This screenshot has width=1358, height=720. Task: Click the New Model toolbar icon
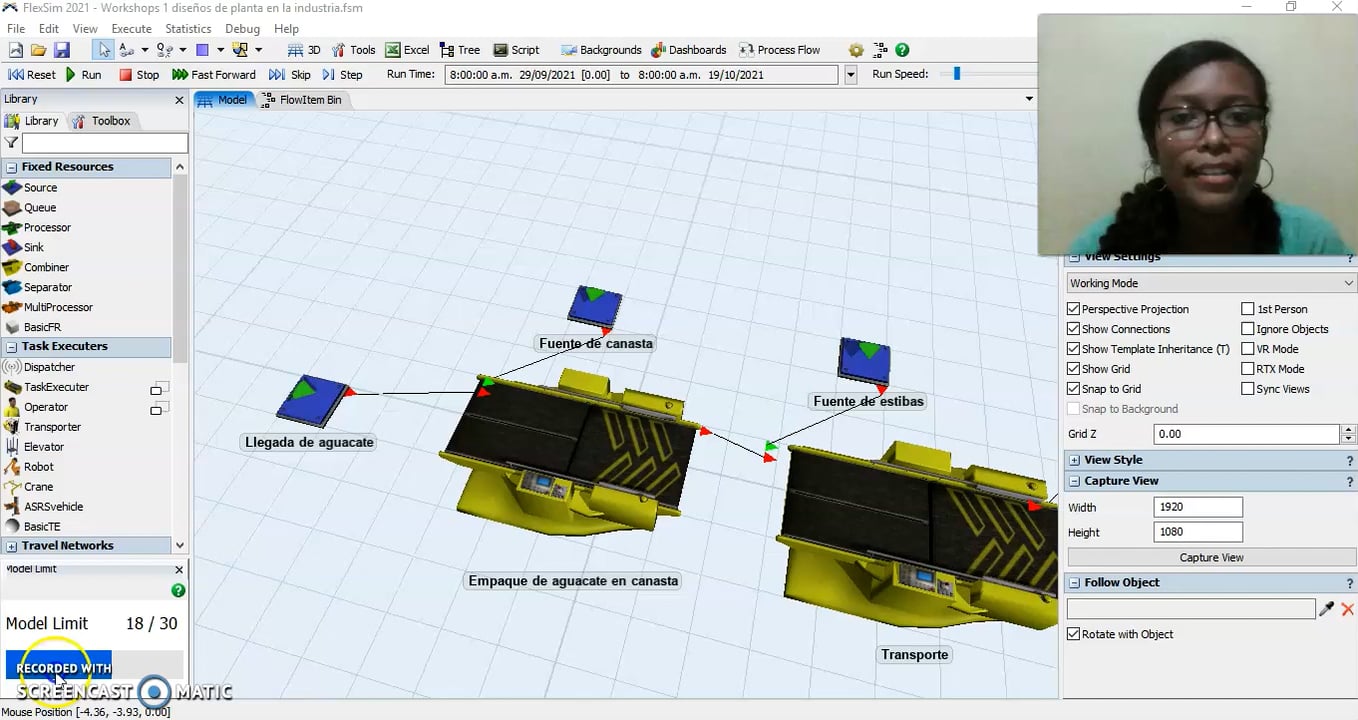point(16,50)
